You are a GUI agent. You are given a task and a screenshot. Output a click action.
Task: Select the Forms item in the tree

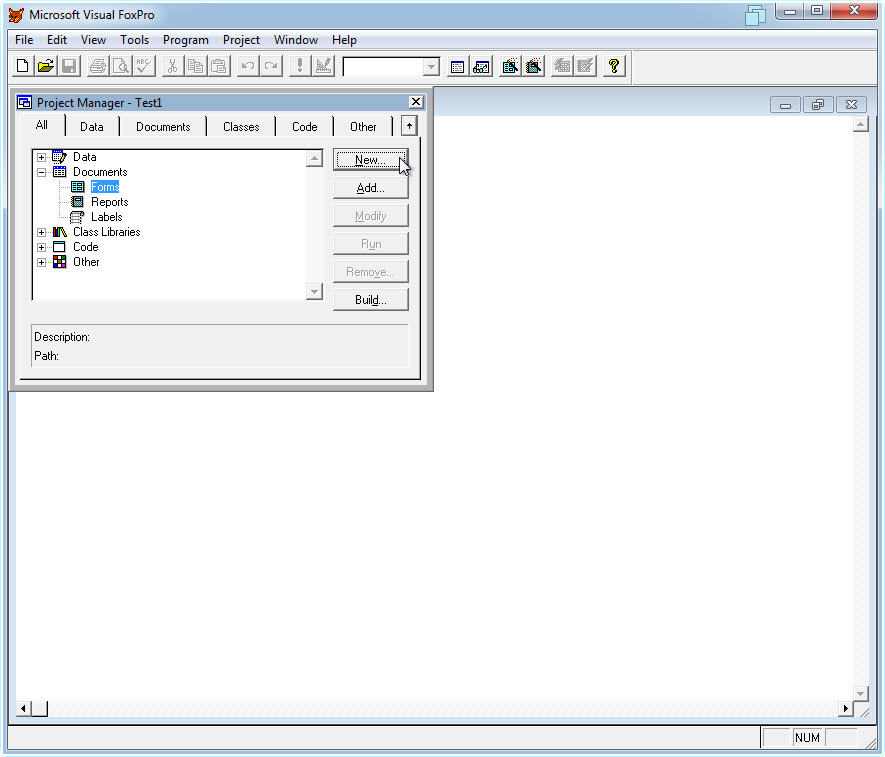click(x=105, y=187)
